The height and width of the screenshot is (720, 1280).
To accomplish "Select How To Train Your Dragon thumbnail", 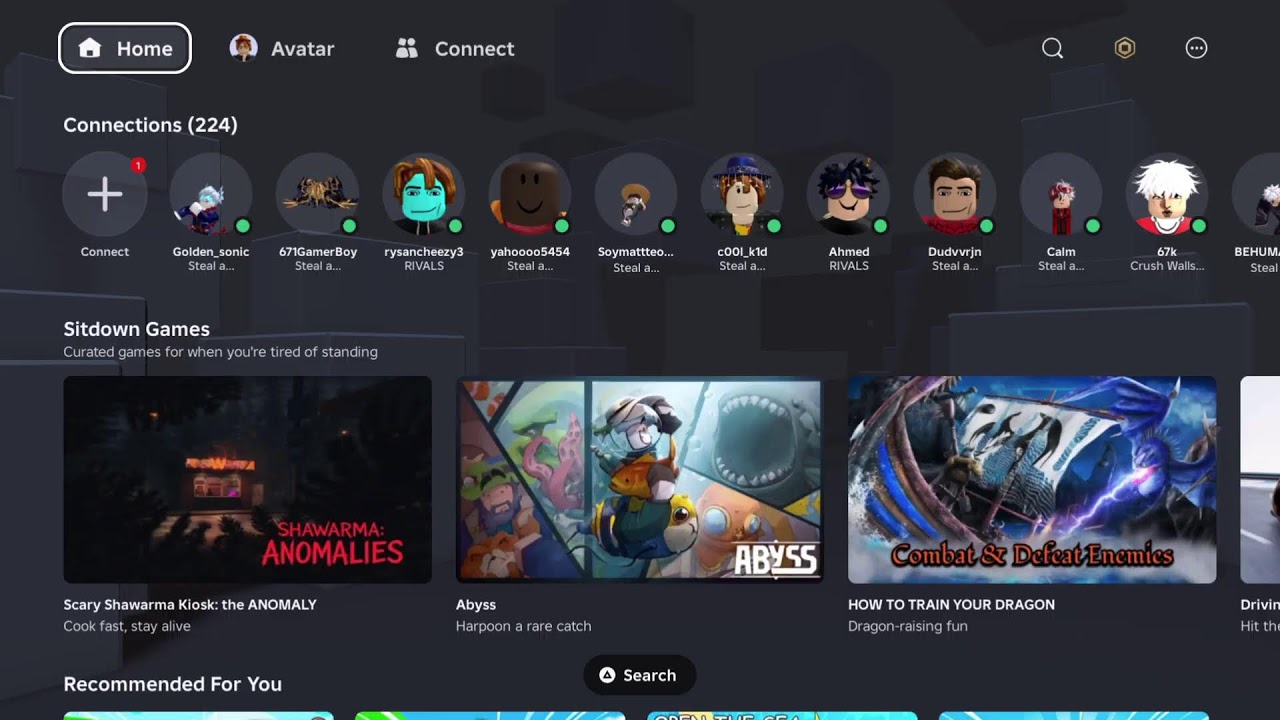I will [x=1032, y=480].
